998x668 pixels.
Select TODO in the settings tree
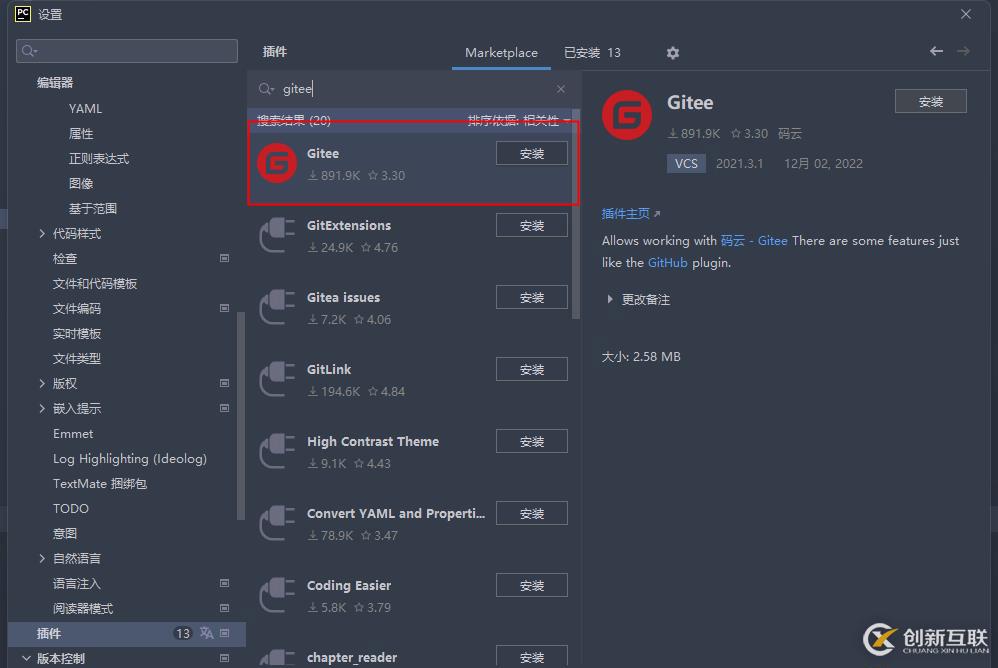(71, 508)
